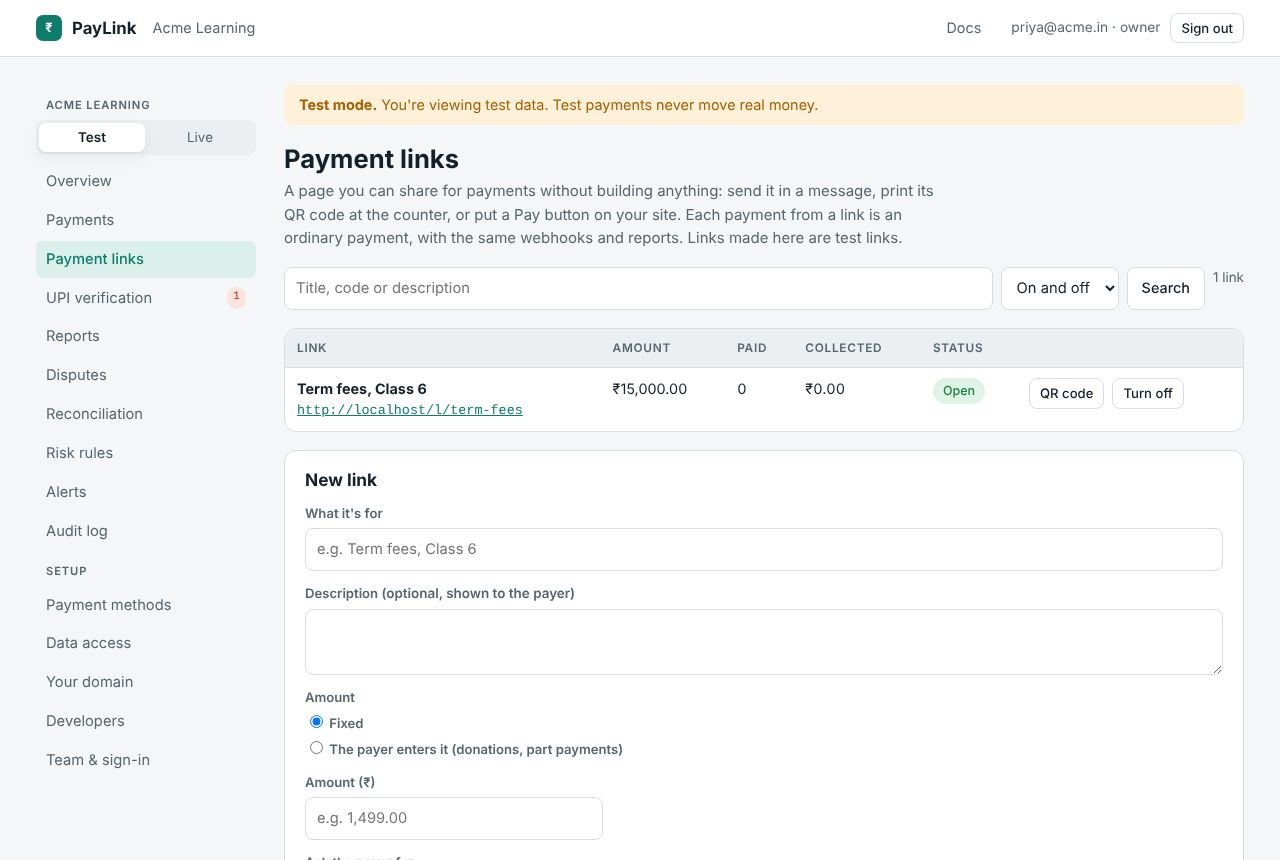Open Your domain settings
1280x860 pixels.
pos(146,682)
